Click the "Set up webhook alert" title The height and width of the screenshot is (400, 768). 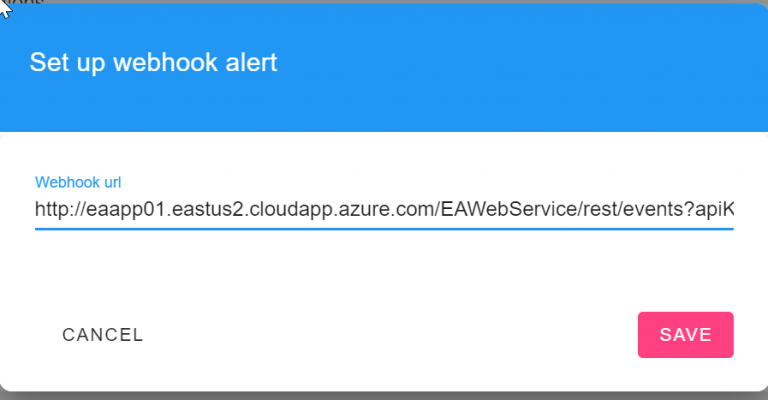(153, 63)
